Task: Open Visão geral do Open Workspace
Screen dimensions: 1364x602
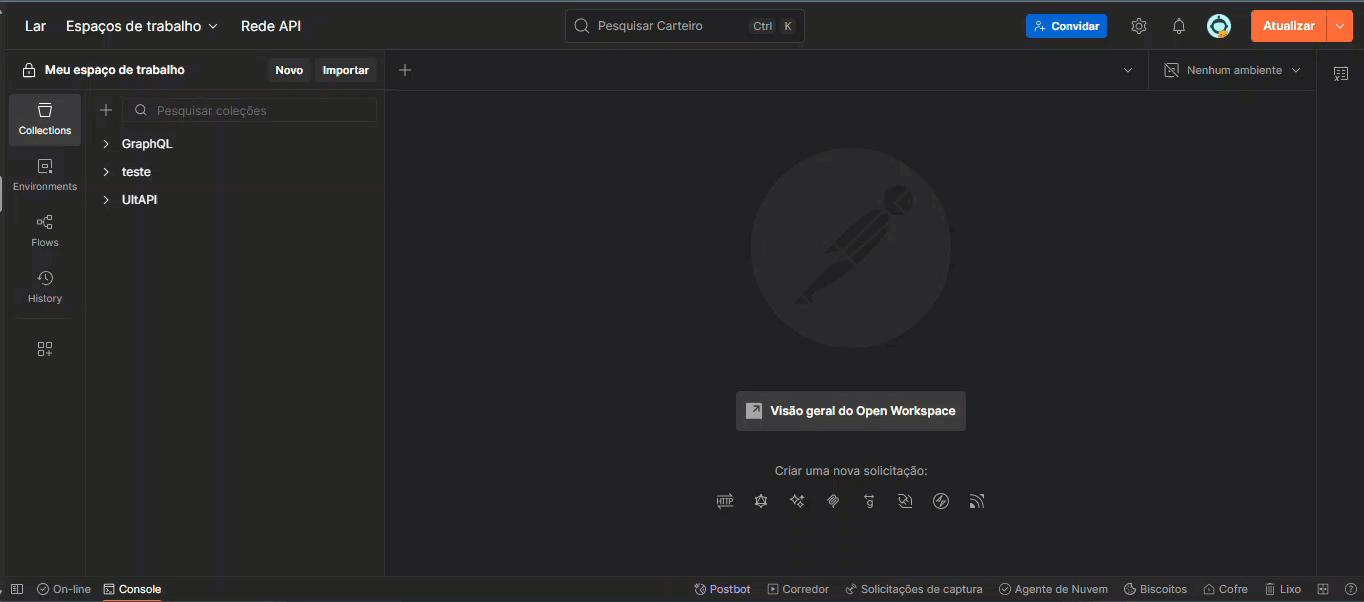Action: pos(851,411)
